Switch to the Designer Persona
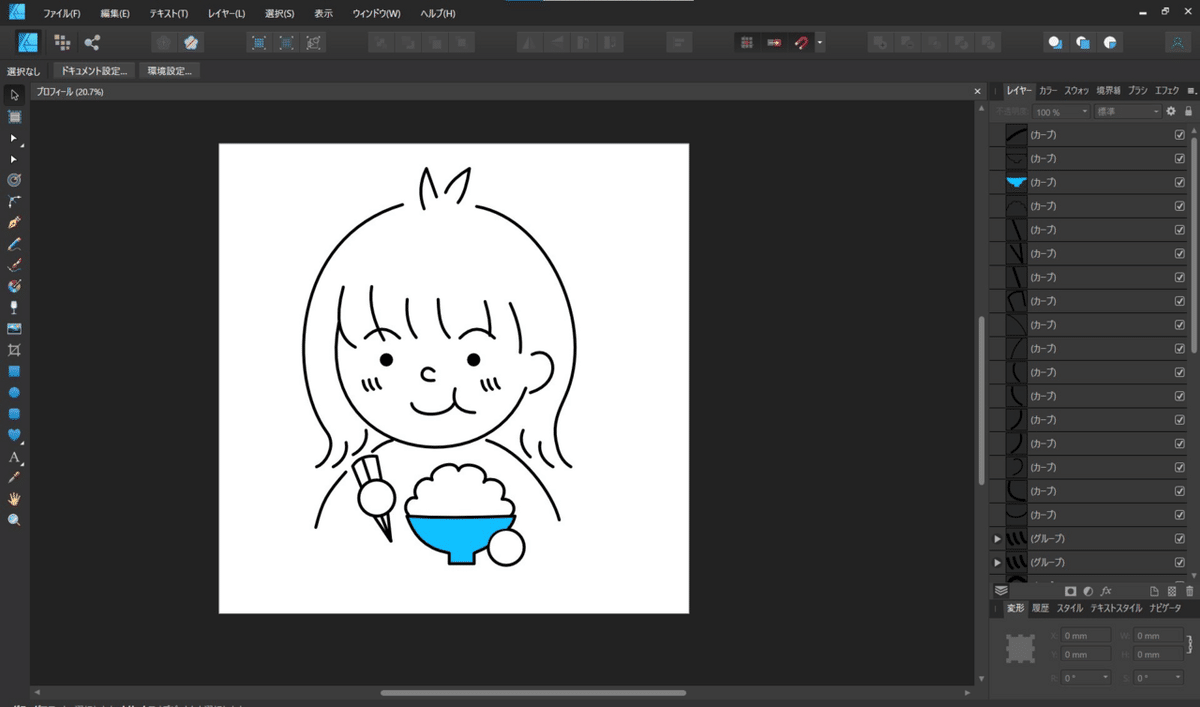 (x=28, y=42)
